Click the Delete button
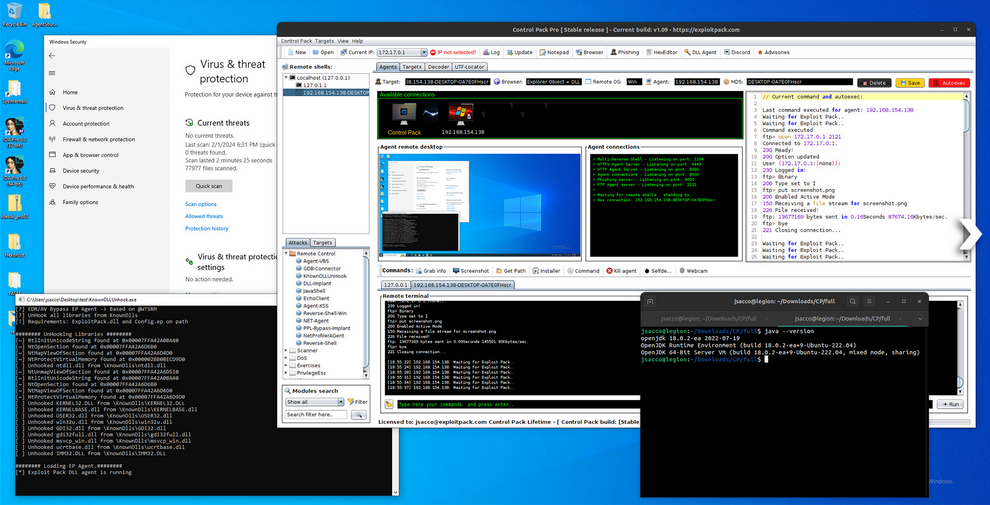Screen dimensions: 990x505 coord(874,83)
